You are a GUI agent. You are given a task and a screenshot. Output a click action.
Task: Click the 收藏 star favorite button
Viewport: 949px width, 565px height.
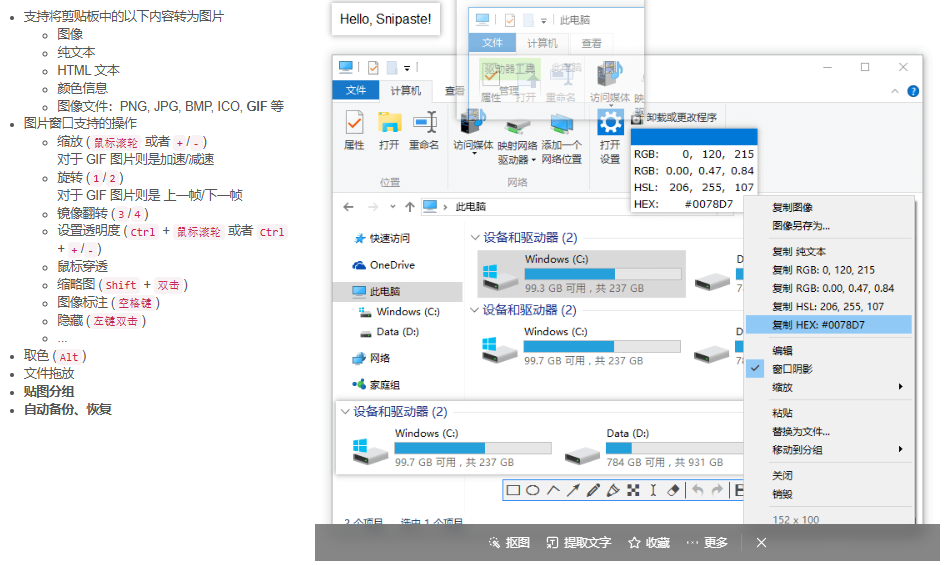649,543
